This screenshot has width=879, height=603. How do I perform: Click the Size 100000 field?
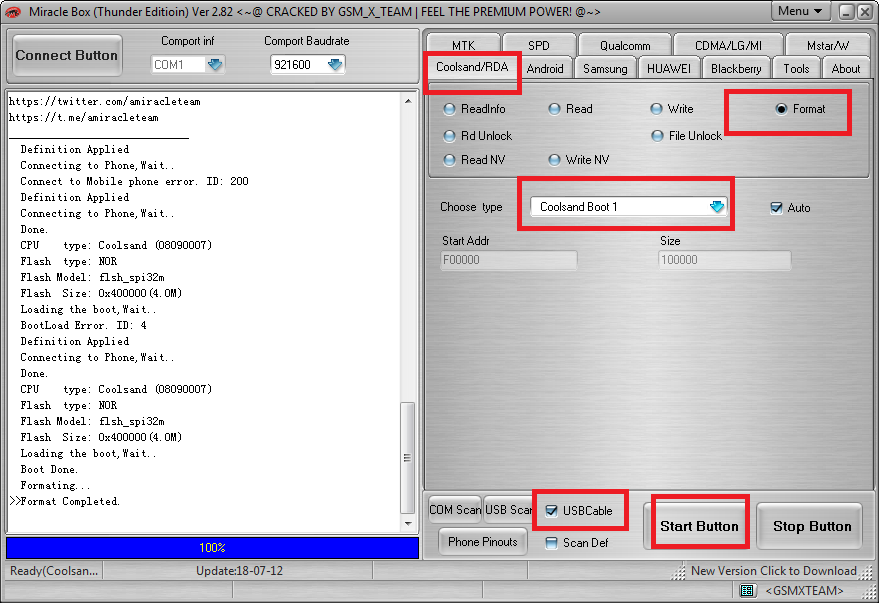pos(725,260)
